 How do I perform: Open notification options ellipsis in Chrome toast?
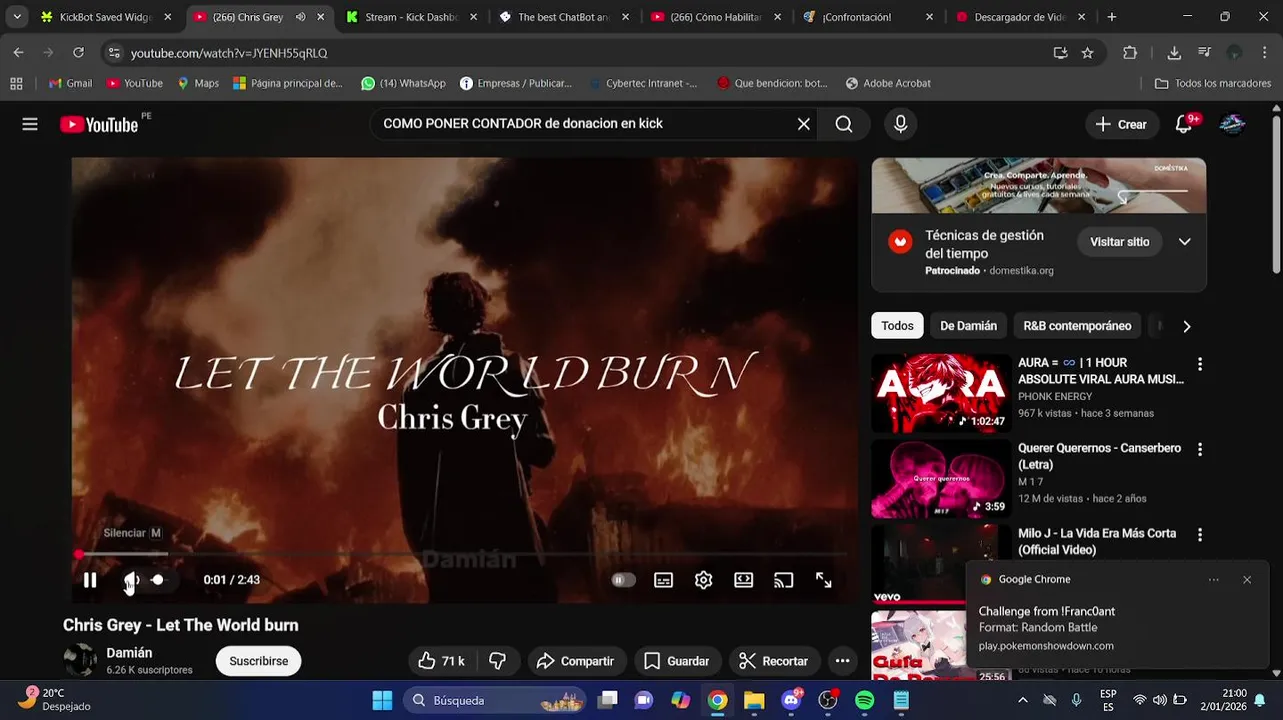click(1213, 580)
